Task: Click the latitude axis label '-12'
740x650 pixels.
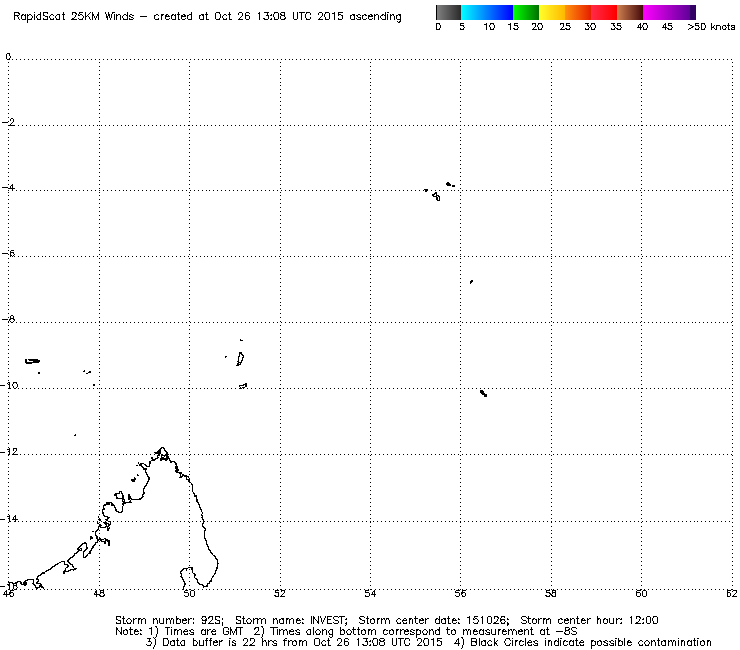Action: [9, 452]
